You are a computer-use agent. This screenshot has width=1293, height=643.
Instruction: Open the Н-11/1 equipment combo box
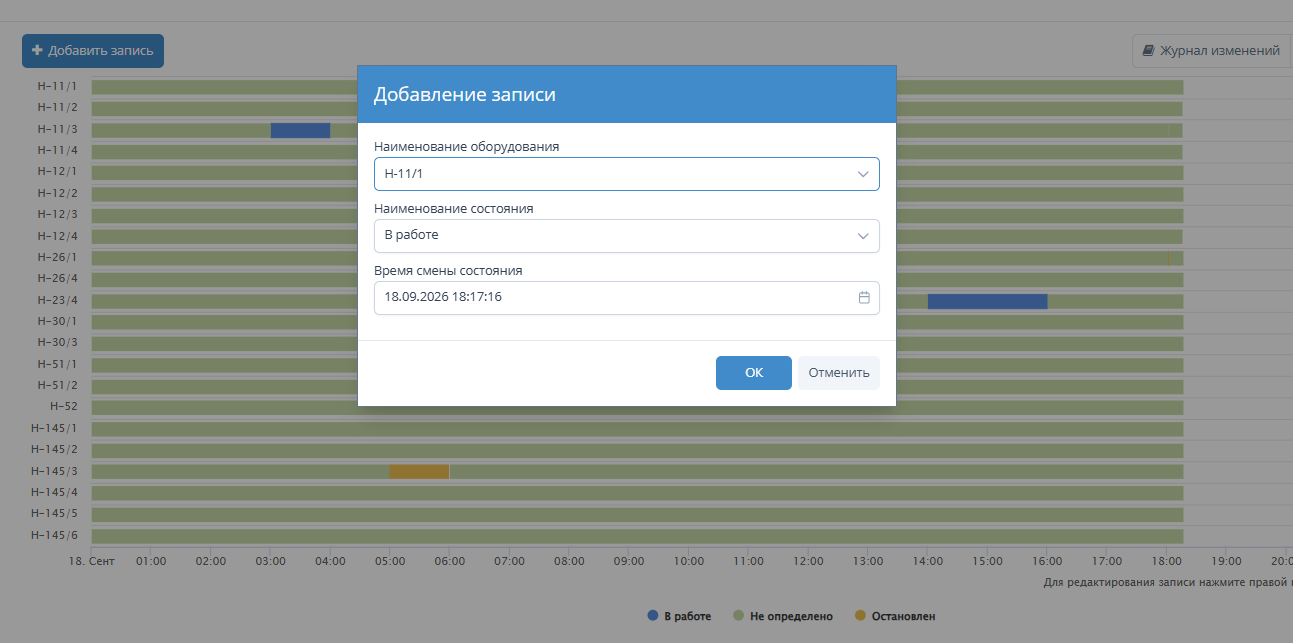(x=627, y=174)
